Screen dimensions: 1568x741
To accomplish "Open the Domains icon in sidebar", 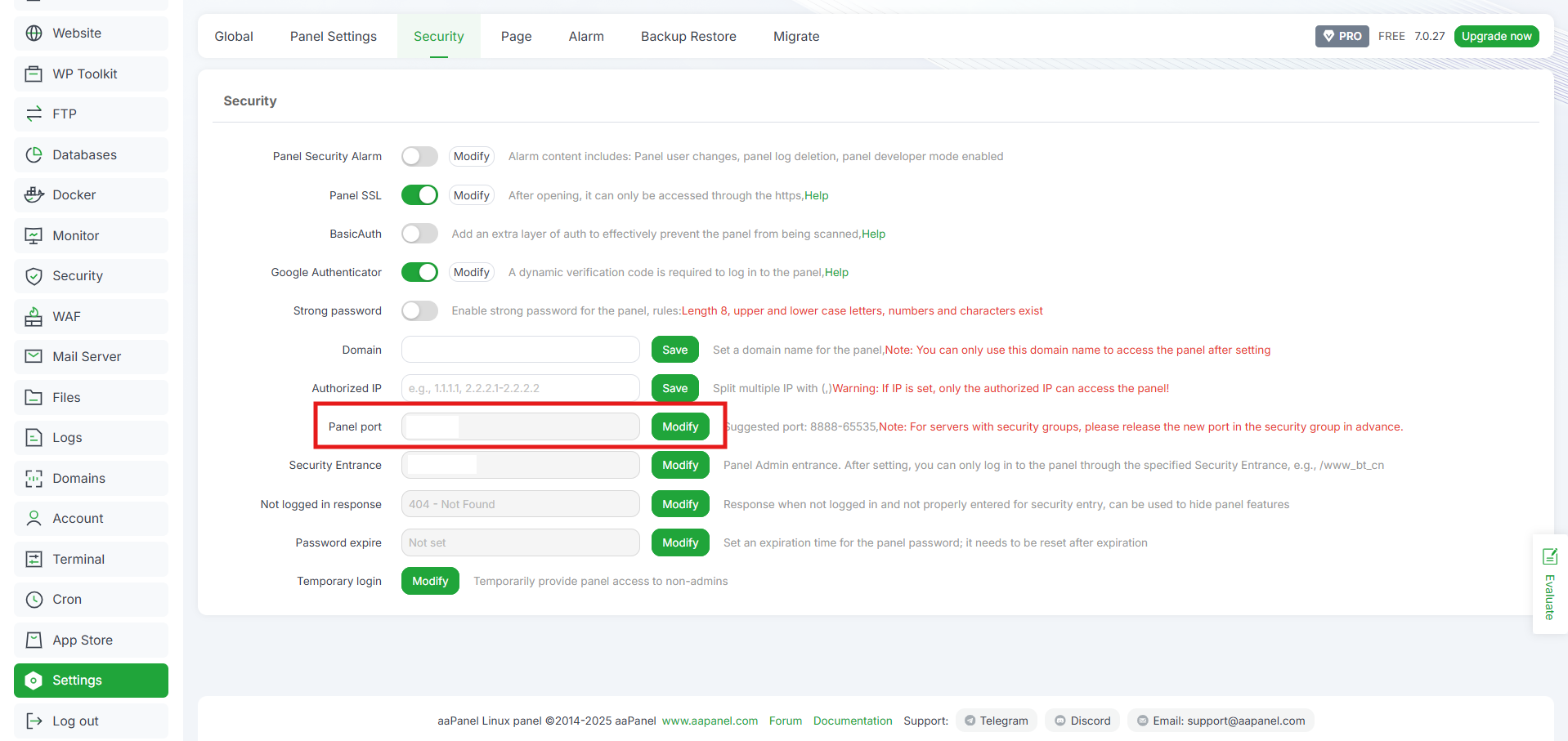I will [34, 478].
